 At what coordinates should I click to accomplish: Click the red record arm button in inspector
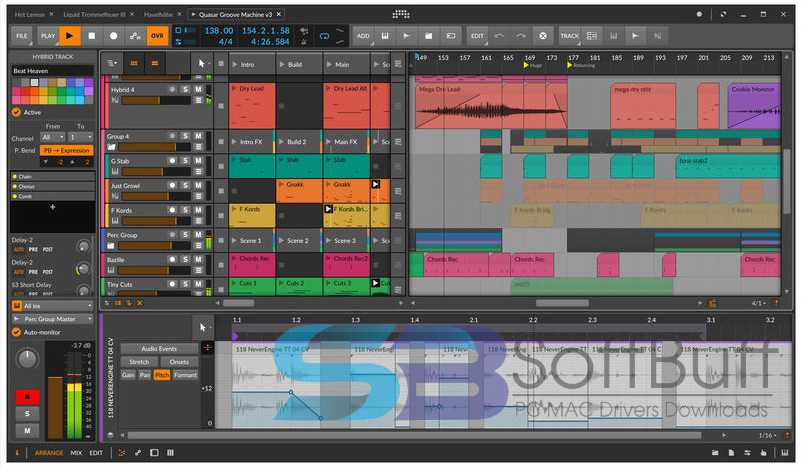click(27, 396)
